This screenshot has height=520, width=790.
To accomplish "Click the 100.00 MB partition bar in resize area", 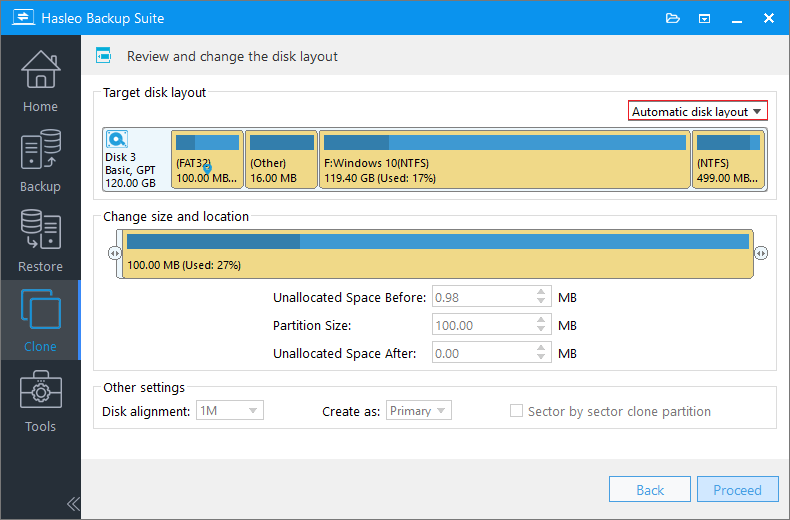I will coord(438,253).
